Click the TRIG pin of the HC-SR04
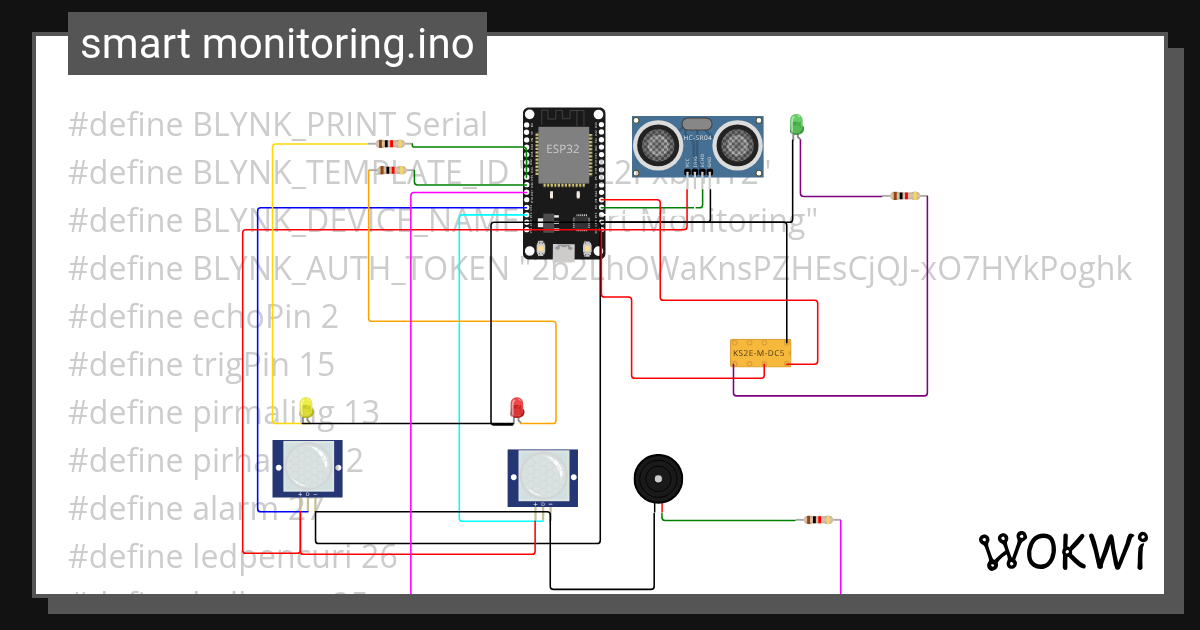Screen dimensions: 1200x630 pos(695,172)
